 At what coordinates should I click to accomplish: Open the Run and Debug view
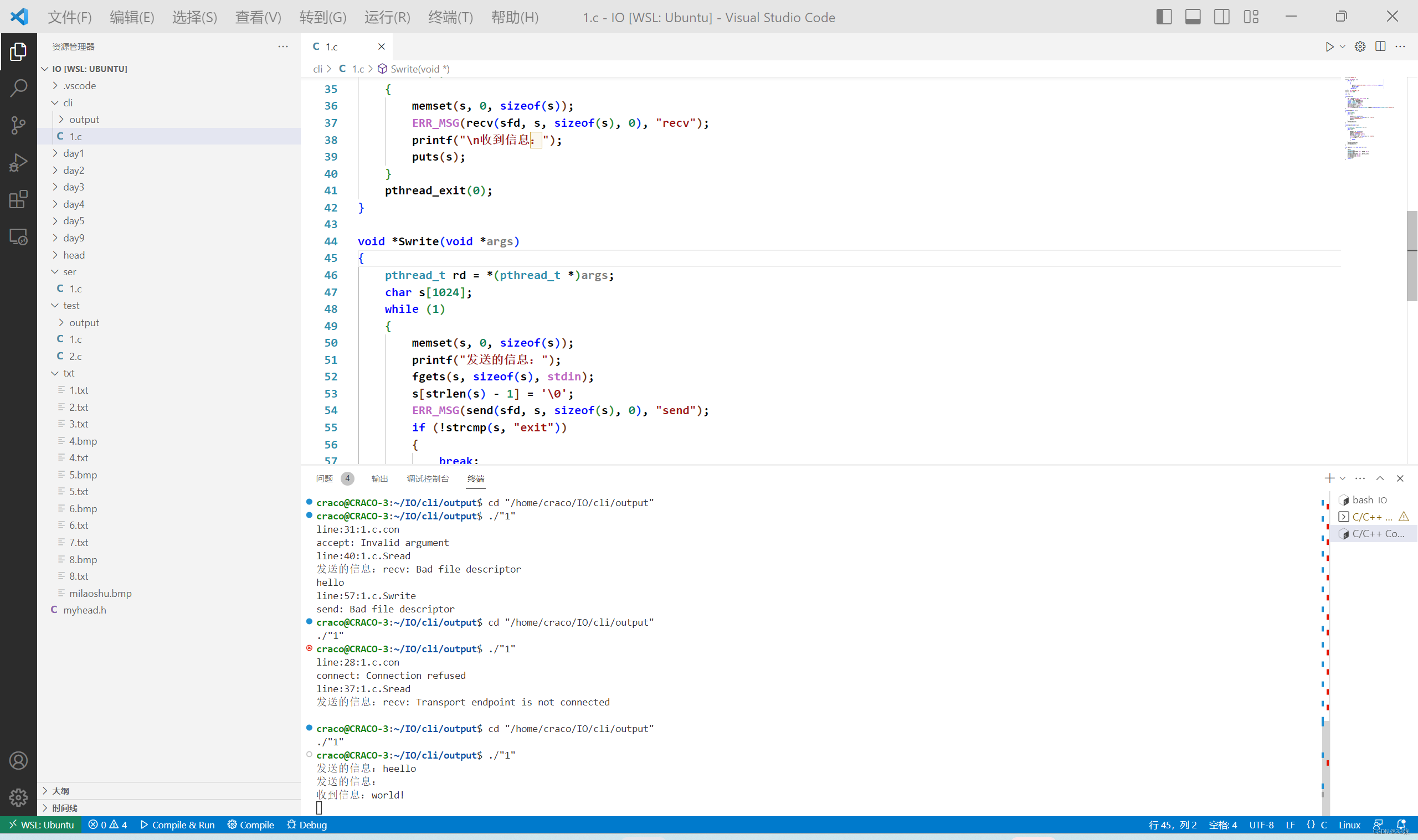pyautogui.click(x=18, y=162)
